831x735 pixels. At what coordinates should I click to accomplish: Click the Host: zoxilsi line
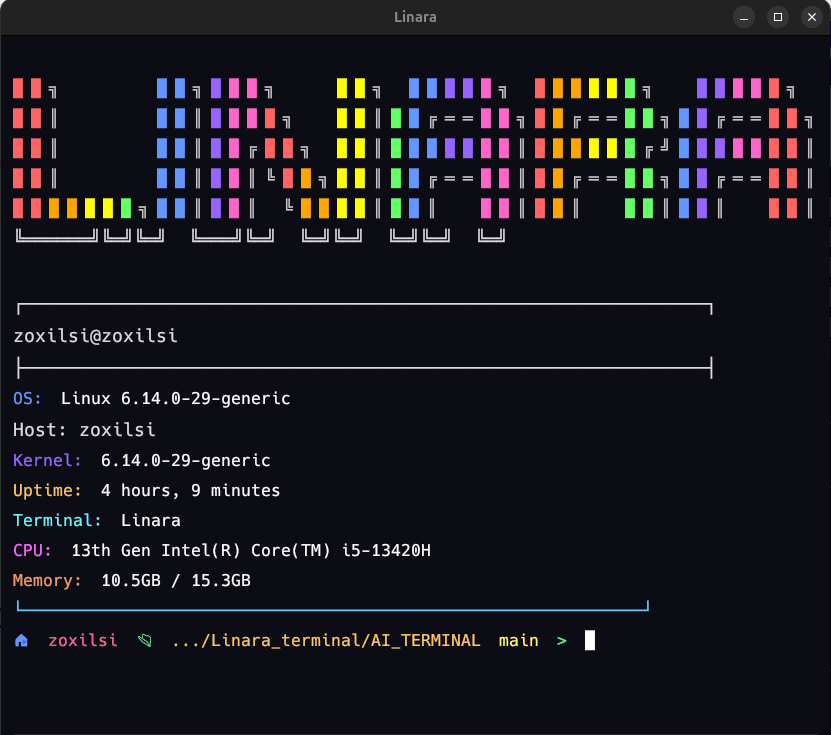[x=84, y=430]
